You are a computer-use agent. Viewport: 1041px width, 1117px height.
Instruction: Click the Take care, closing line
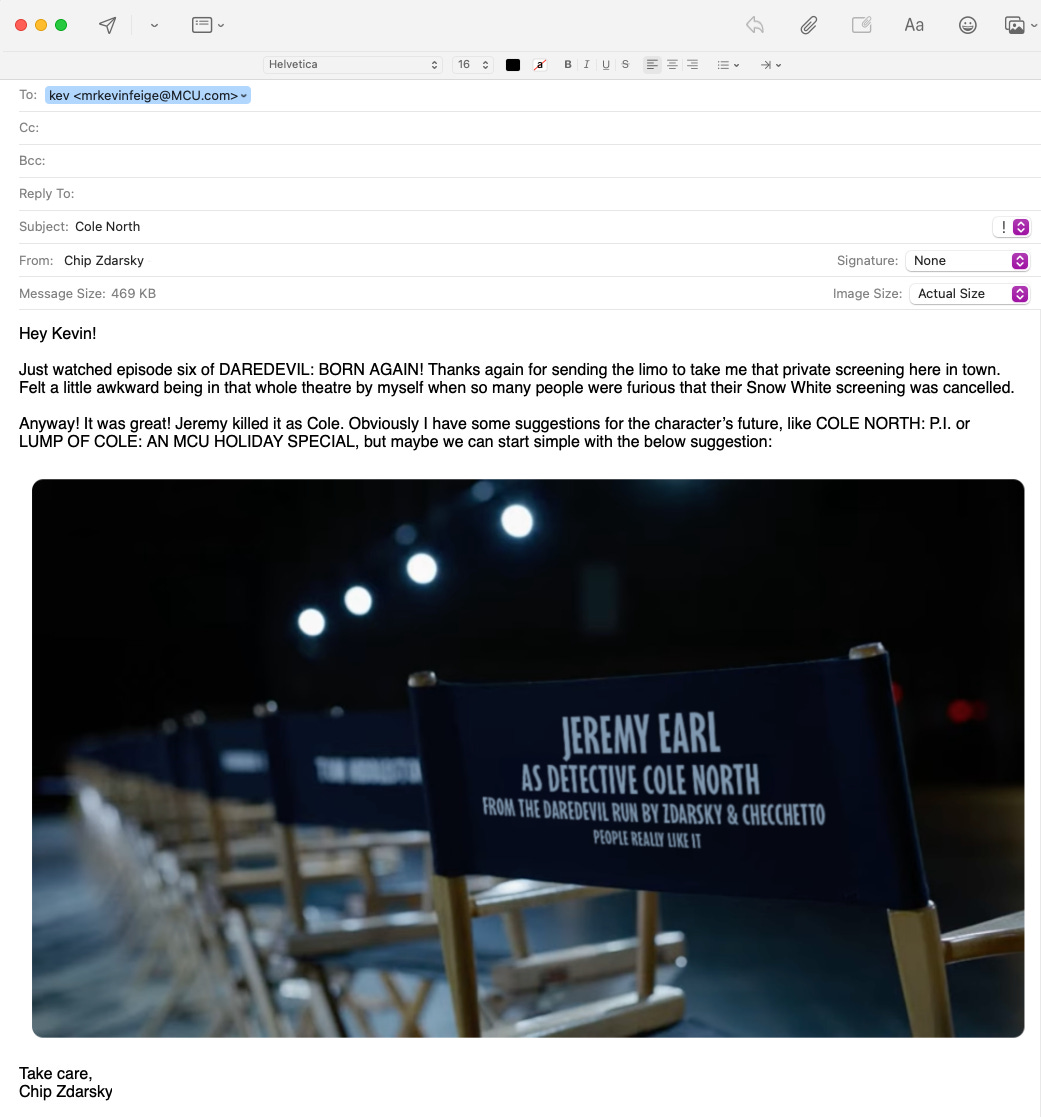coord(56,1074)
